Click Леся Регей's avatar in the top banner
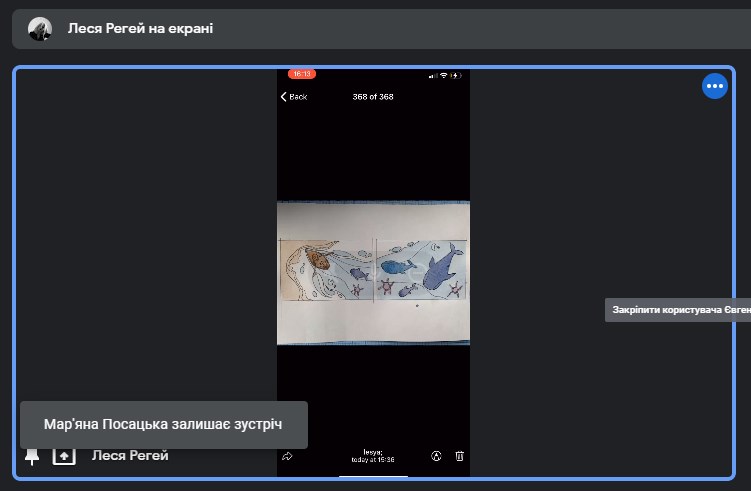This screenshot has width=751, height=491. pyautogui.click(x=40, y=29)
